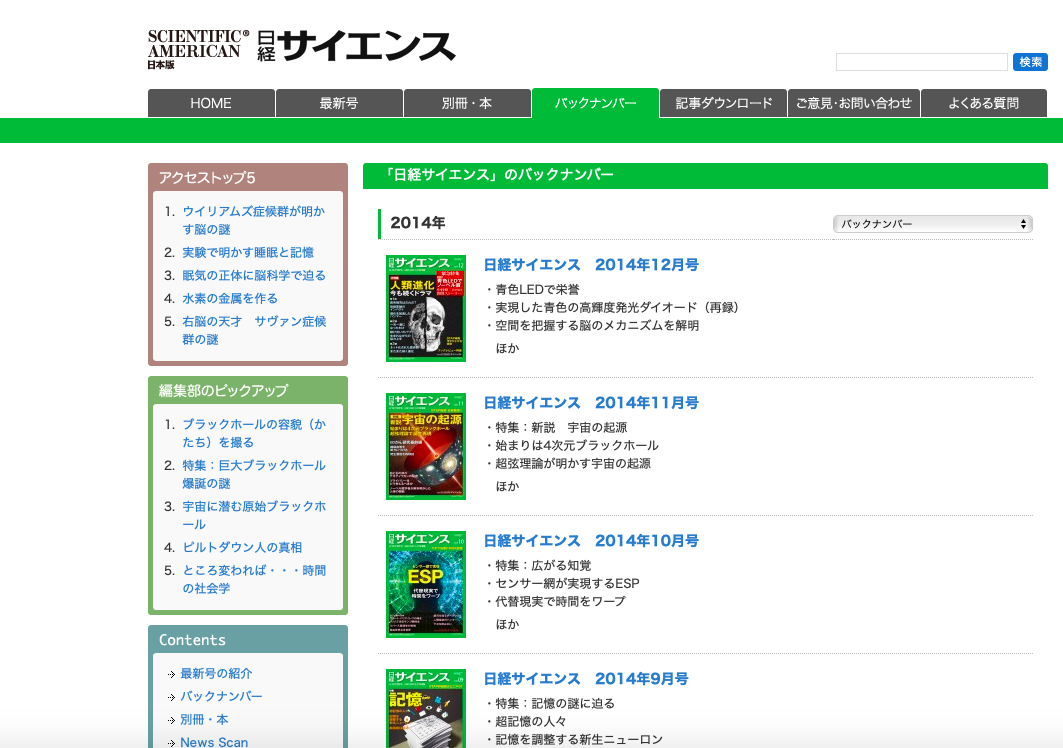Click text 実現した青色の高輝度発光ダイオード(再録)
The height and width of the screenshot is (748, 1063).
tap(616, 307)
